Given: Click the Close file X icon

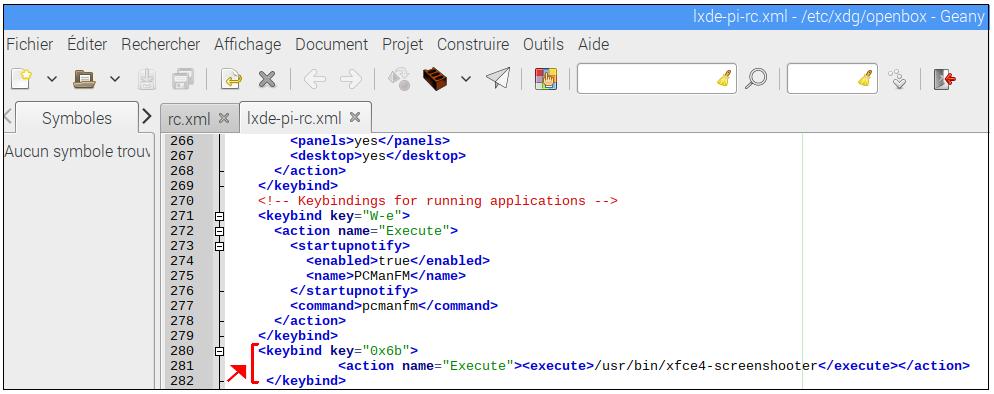Looking at the screenshot, I should pyautogui.click(x=267, y=79).
